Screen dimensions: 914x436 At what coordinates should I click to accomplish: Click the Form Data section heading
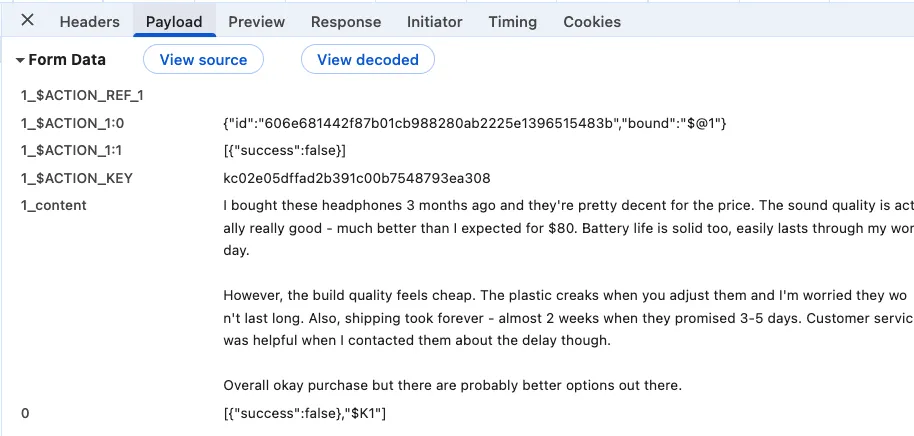[x=67, y=60]
